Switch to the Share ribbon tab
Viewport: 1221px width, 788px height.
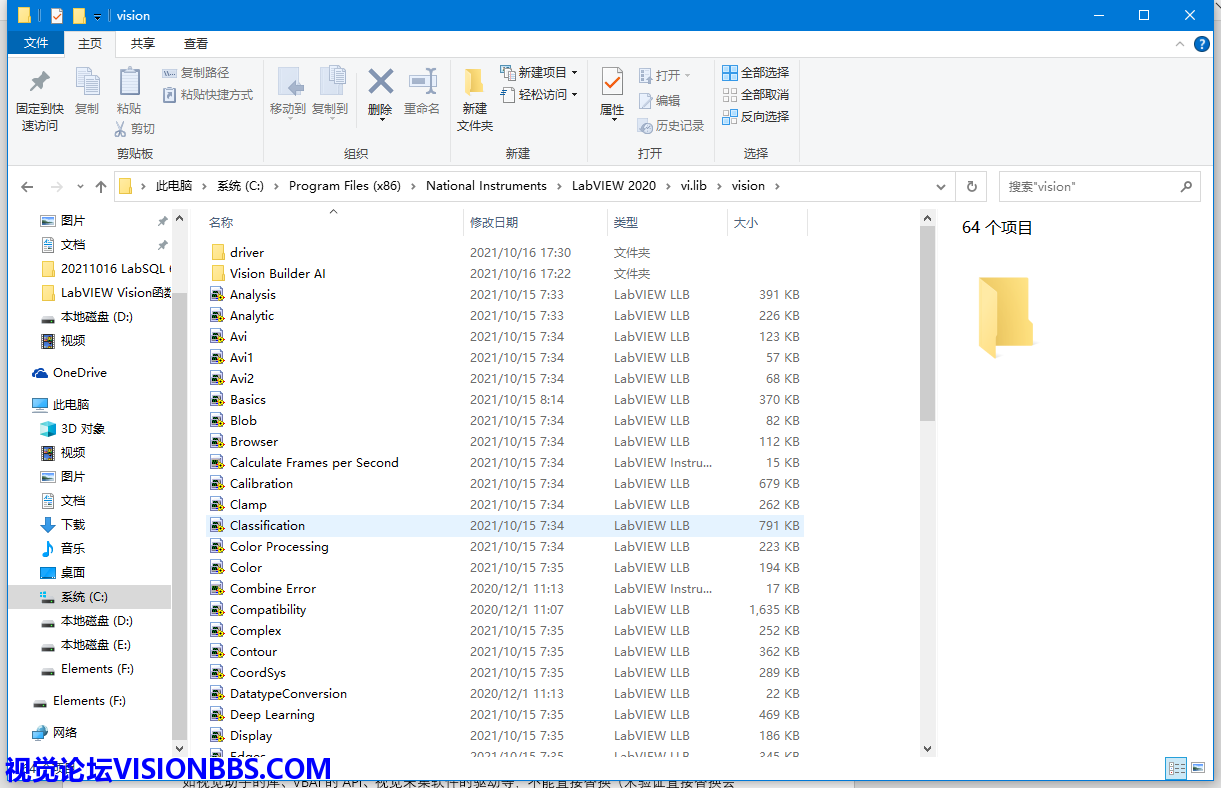coord(143,43)
